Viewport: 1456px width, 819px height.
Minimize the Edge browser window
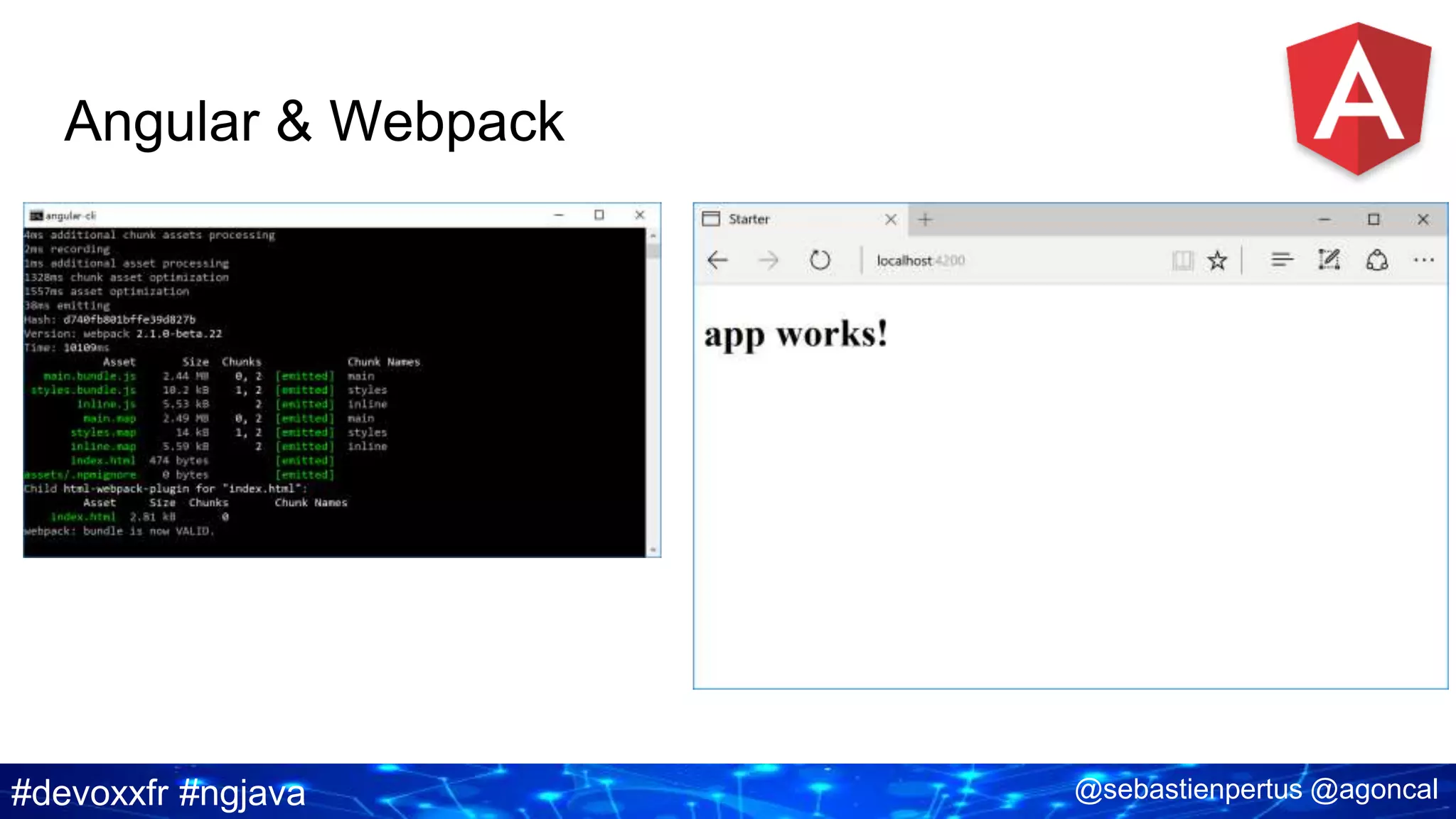click(1324, 220)
